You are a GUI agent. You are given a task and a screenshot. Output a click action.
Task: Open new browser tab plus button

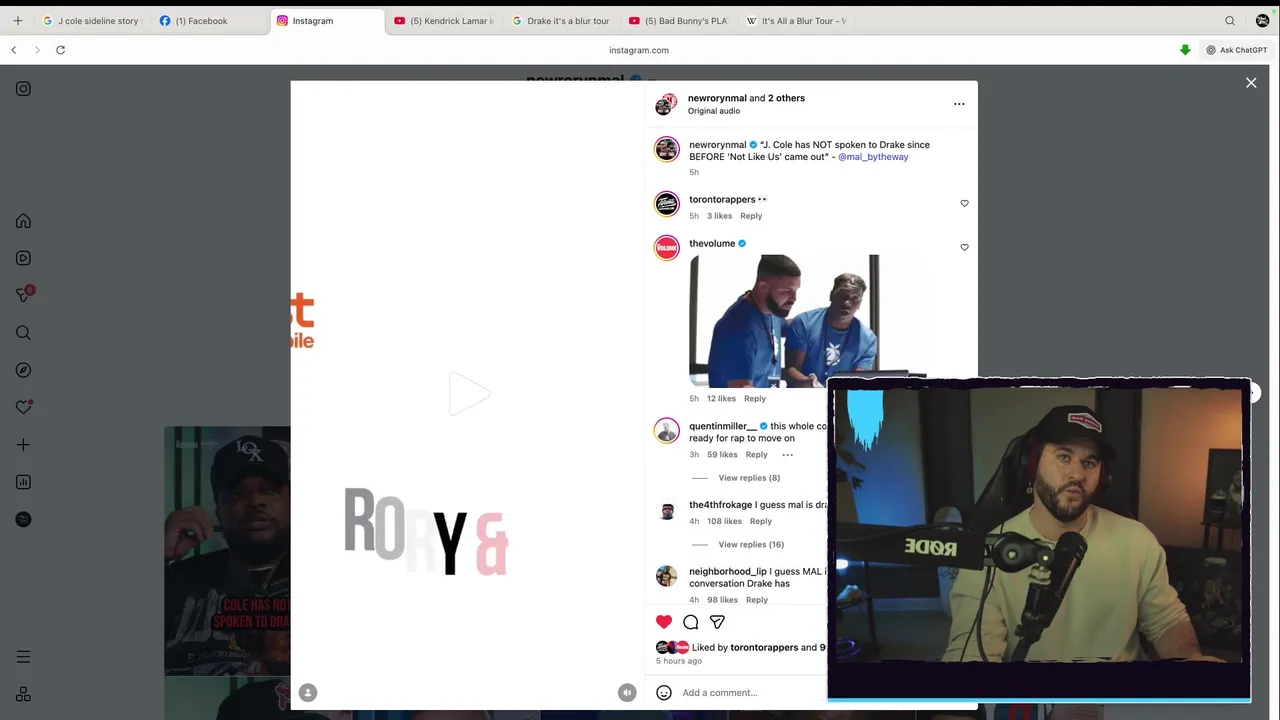[17, 21]
